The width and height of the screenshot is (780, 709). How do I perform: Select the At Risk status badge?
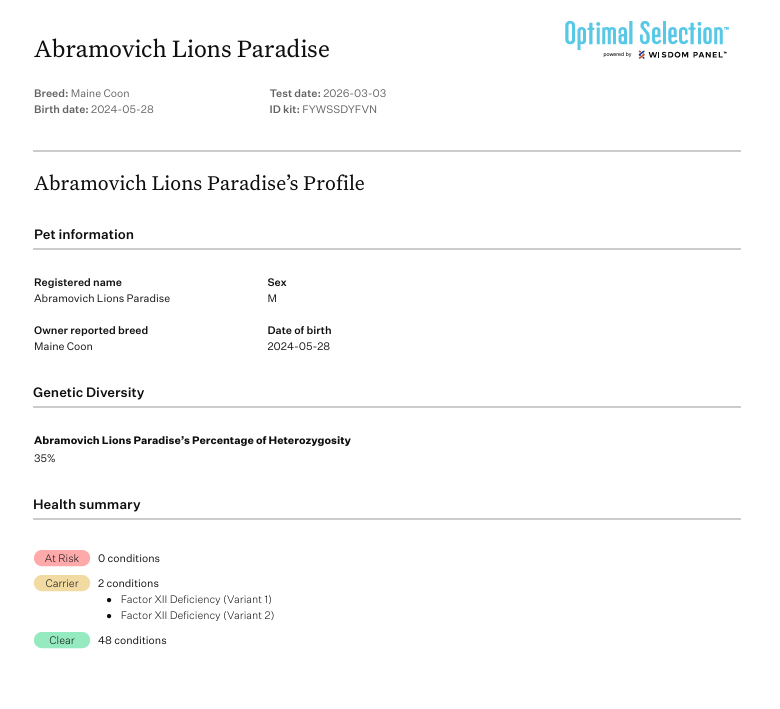point(62,558)
